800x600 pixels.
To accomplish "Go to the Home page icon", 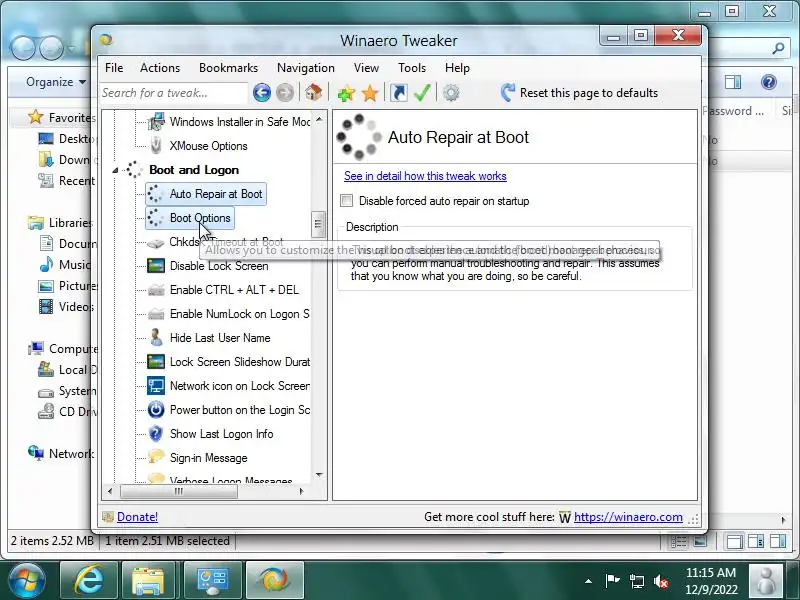I will coord(313,92).
